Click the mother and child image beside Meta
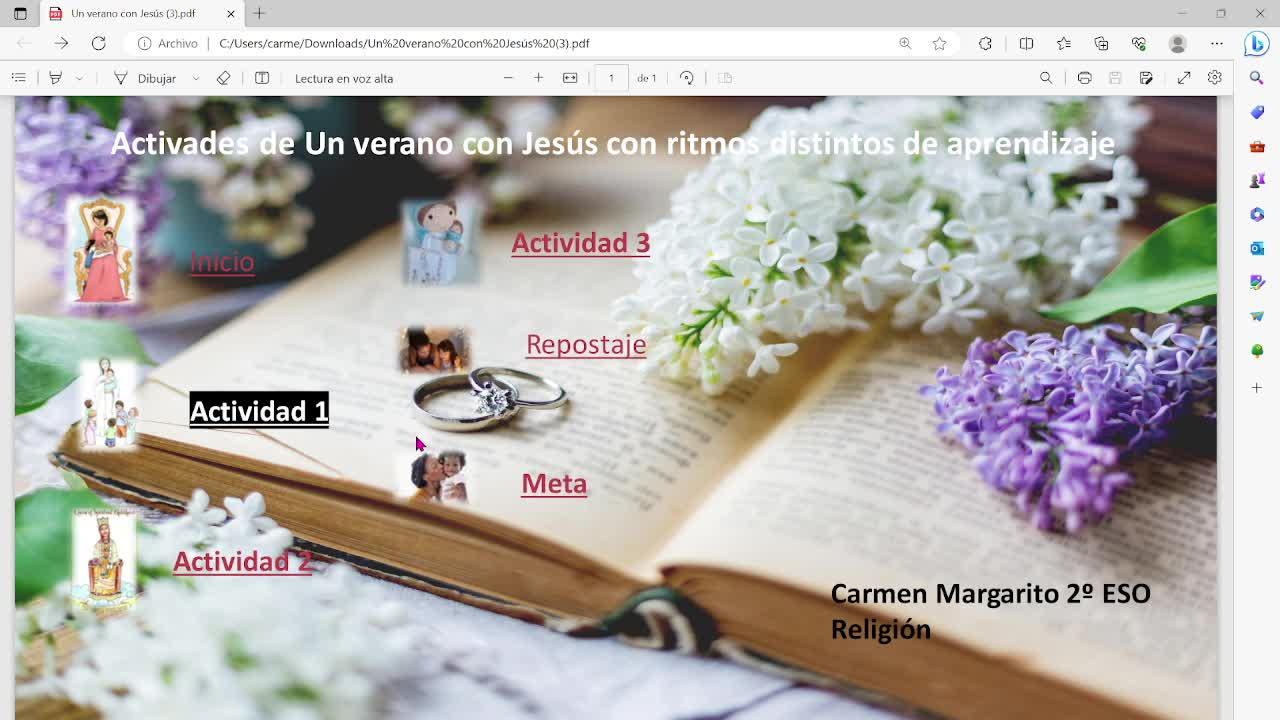 pos(438,475)
